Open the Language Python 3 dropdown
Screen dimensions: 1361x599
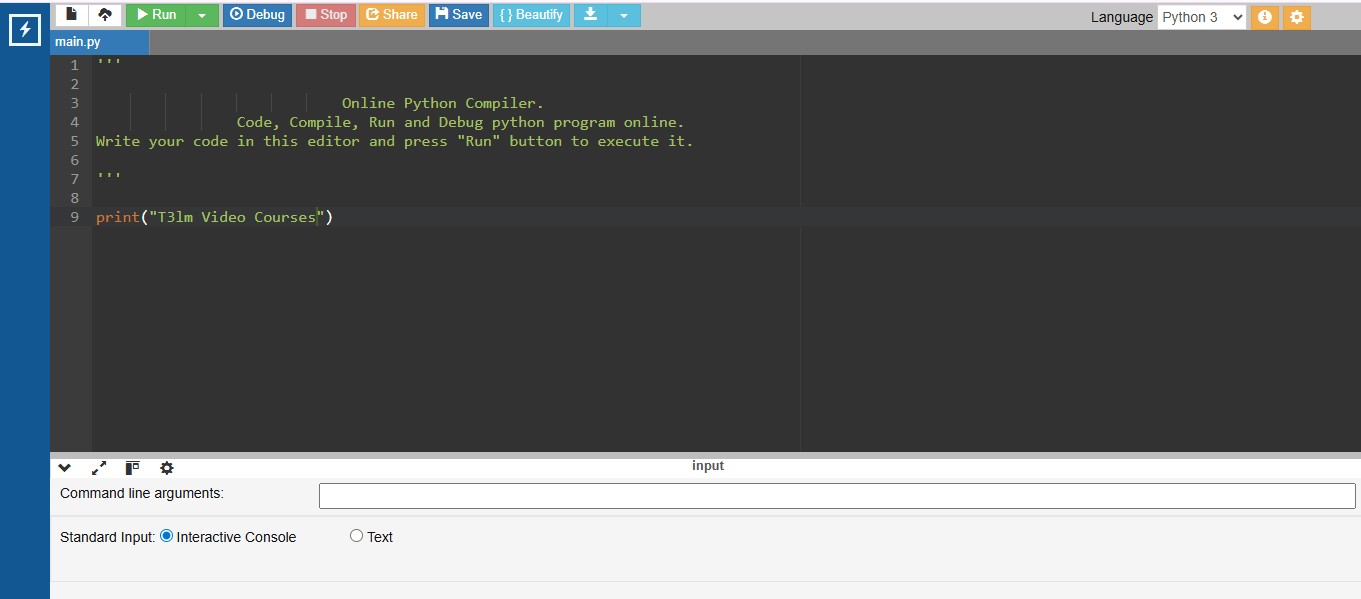[1201, 17]
